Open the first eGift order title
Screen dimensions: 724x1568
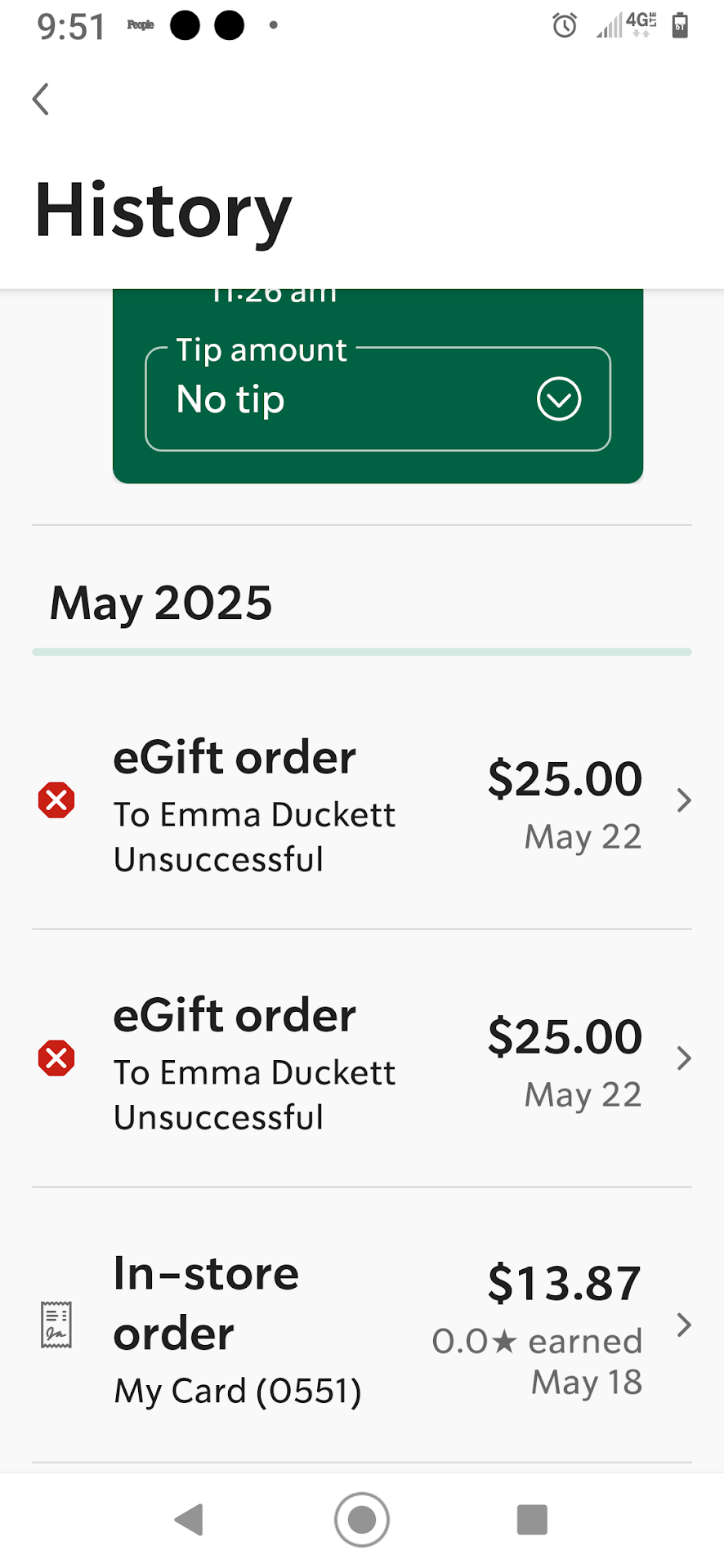235,758
